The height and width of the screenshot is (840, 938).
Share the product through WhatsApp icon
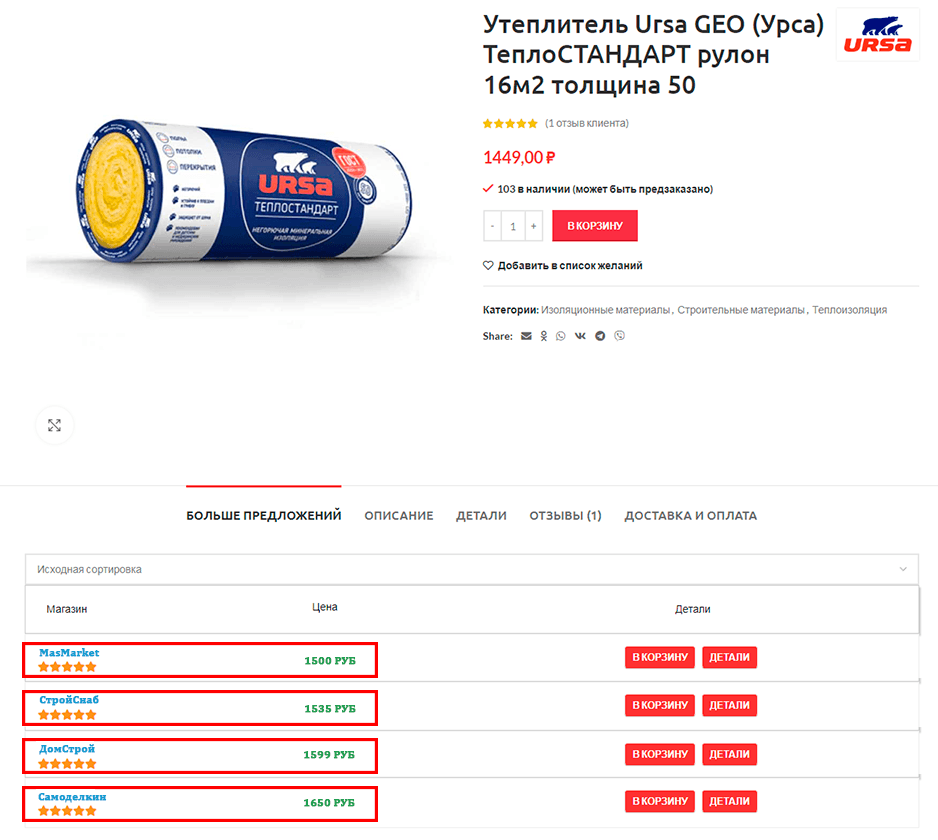pos(561,336)
